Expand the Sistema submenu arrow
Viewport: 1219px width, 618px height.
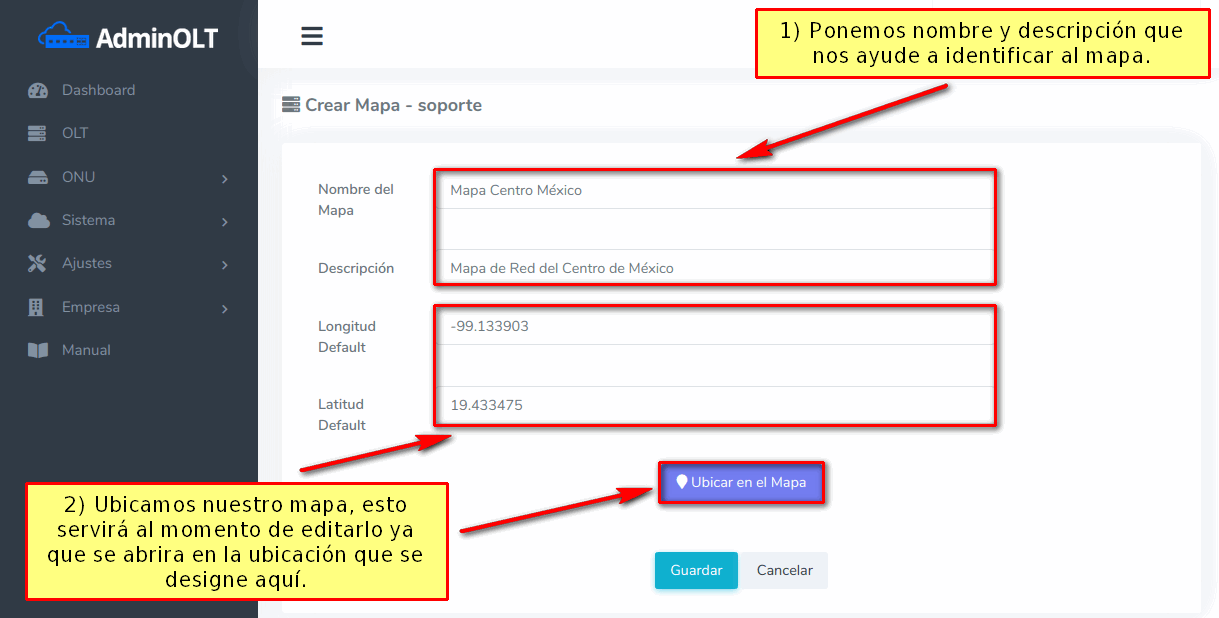click(x=225, y=222)
